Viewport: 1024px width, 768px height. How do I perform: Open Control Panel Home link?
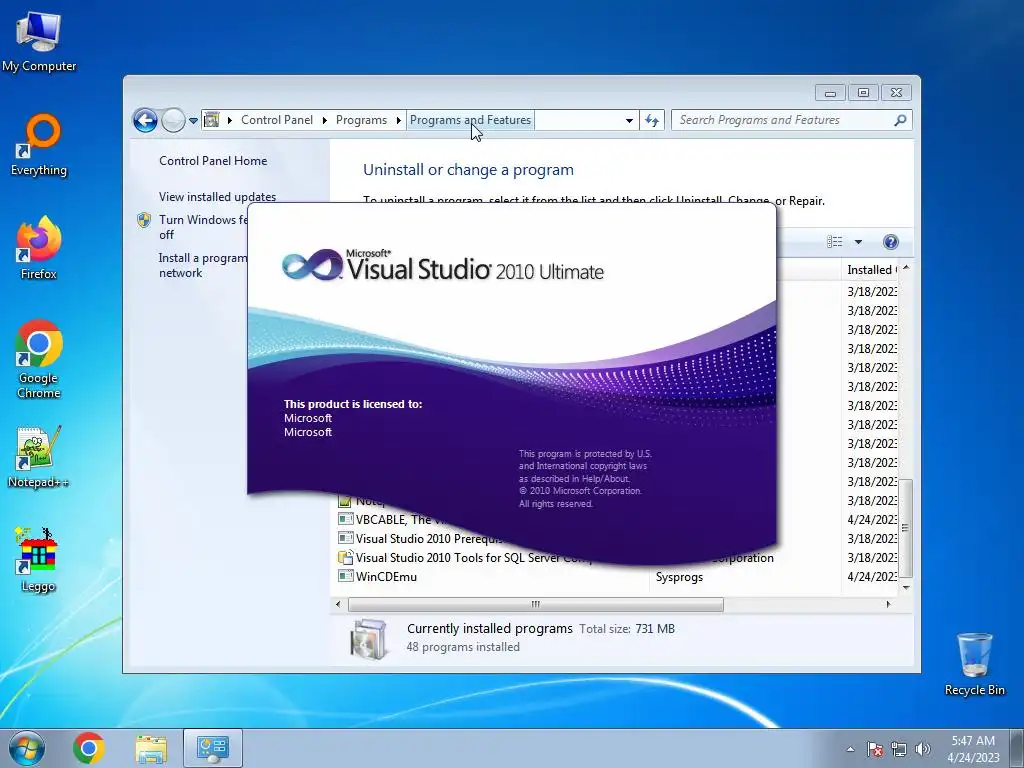point(213,161)
